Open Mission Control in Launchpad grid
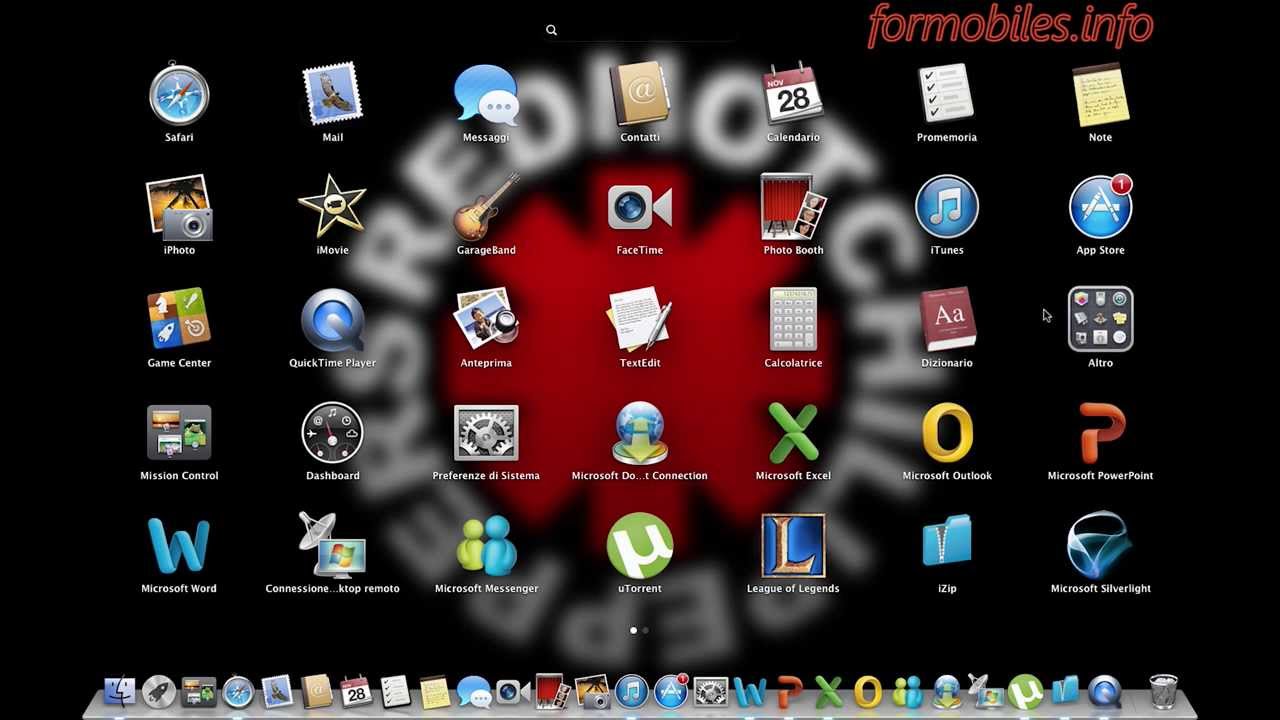The height and width of the screenshot is (720, 1280). click(179, 433)
